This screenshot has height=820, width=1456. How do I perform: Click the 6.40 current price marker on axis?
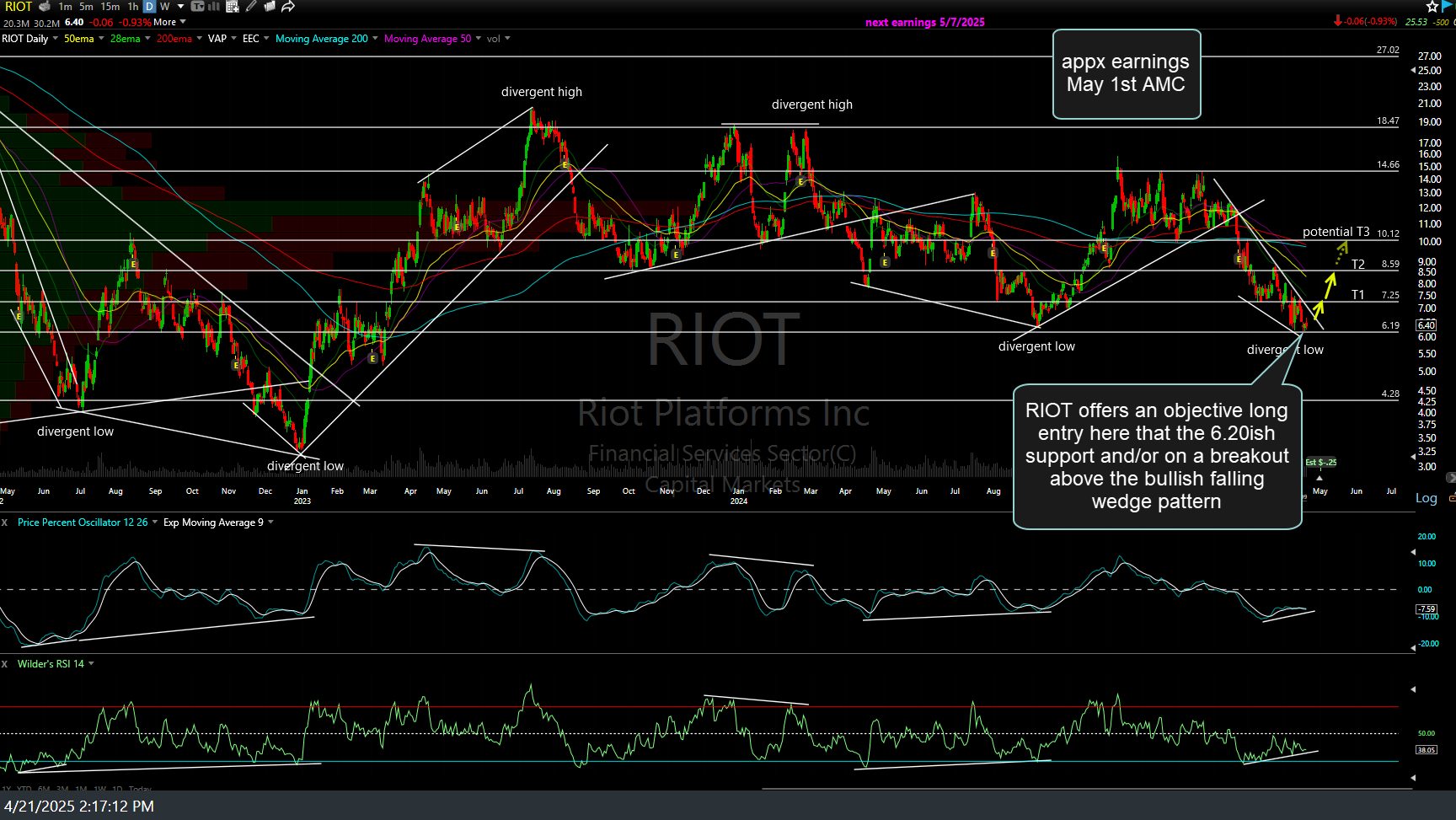pos(1426,325)
